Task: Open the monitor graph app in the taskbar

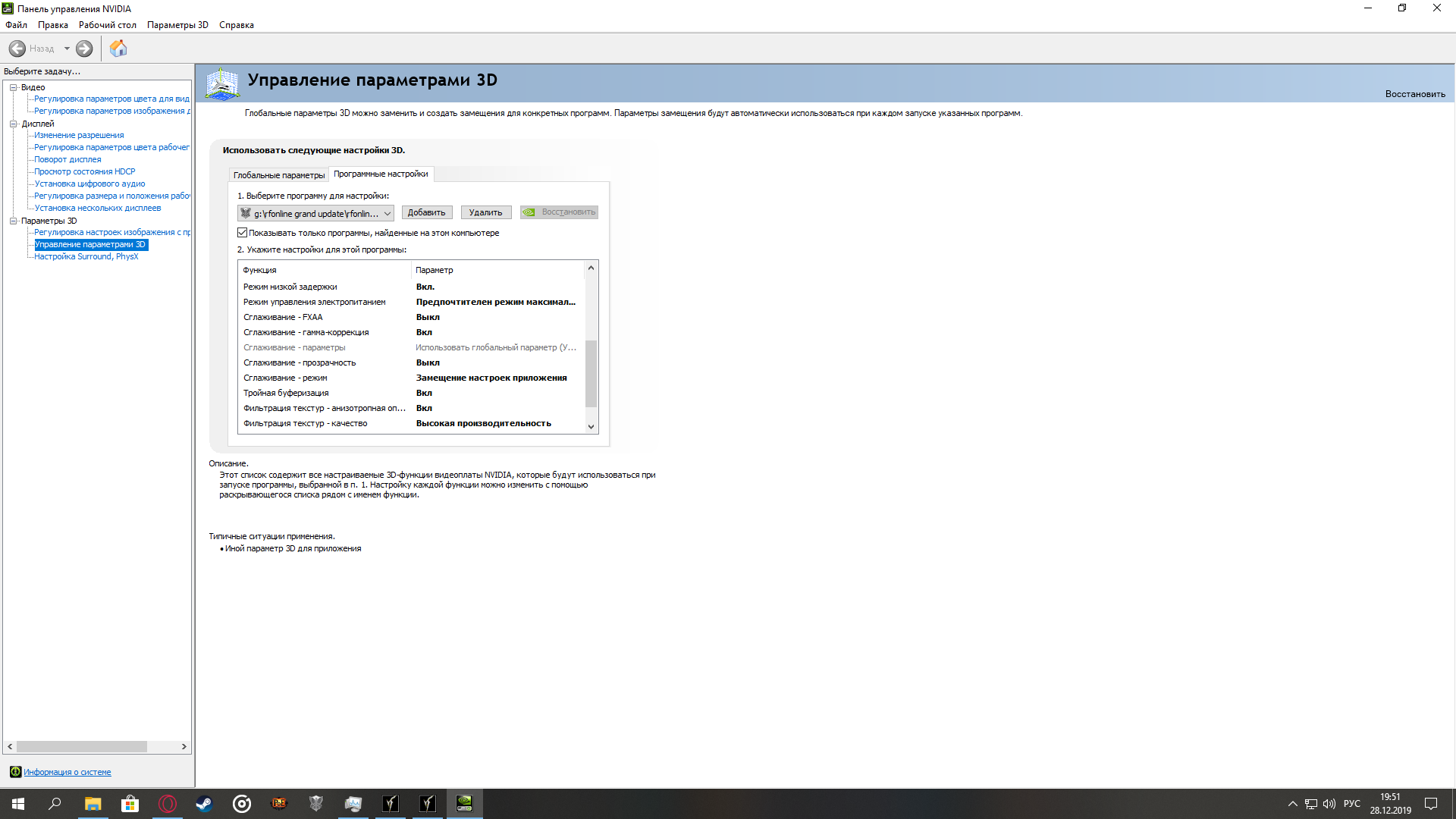Action: click(x=353, y=804)
